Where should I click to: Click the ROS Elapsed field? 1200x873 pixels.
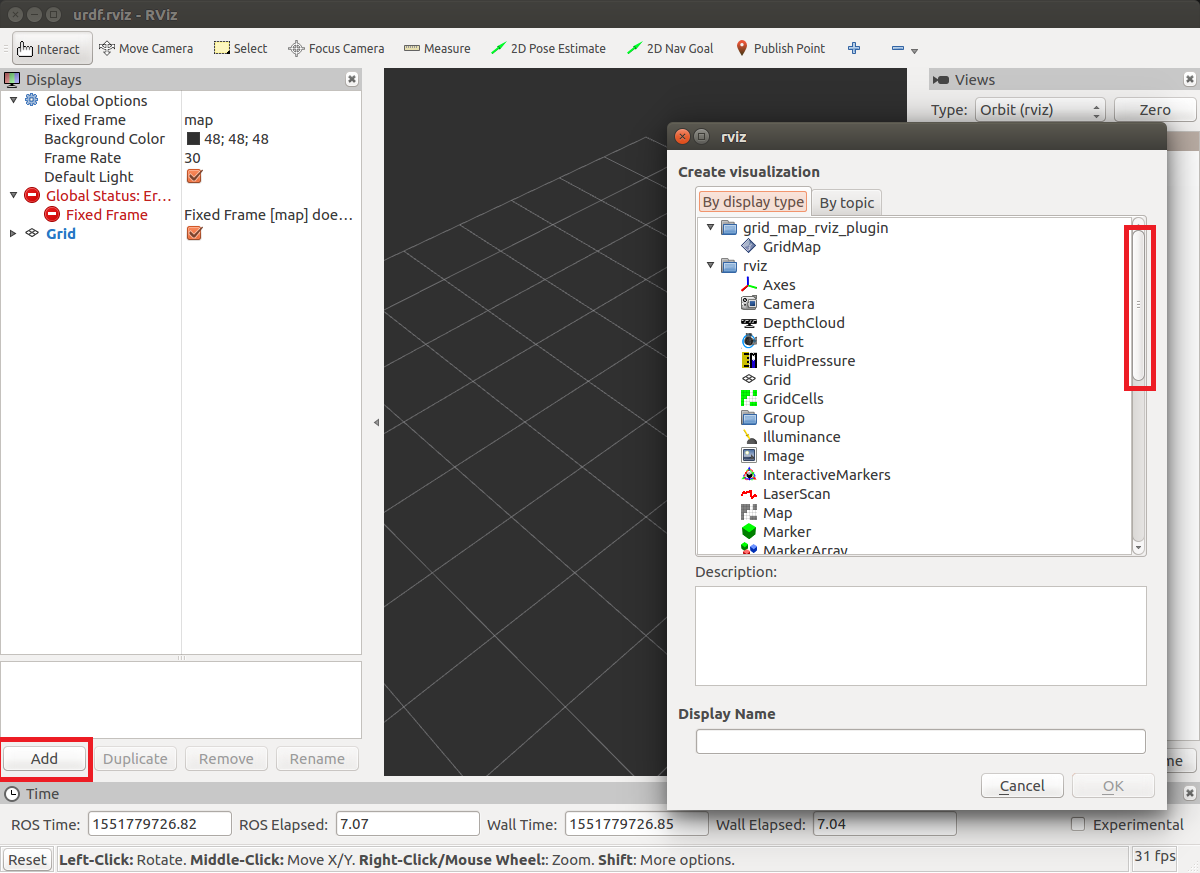408,825
